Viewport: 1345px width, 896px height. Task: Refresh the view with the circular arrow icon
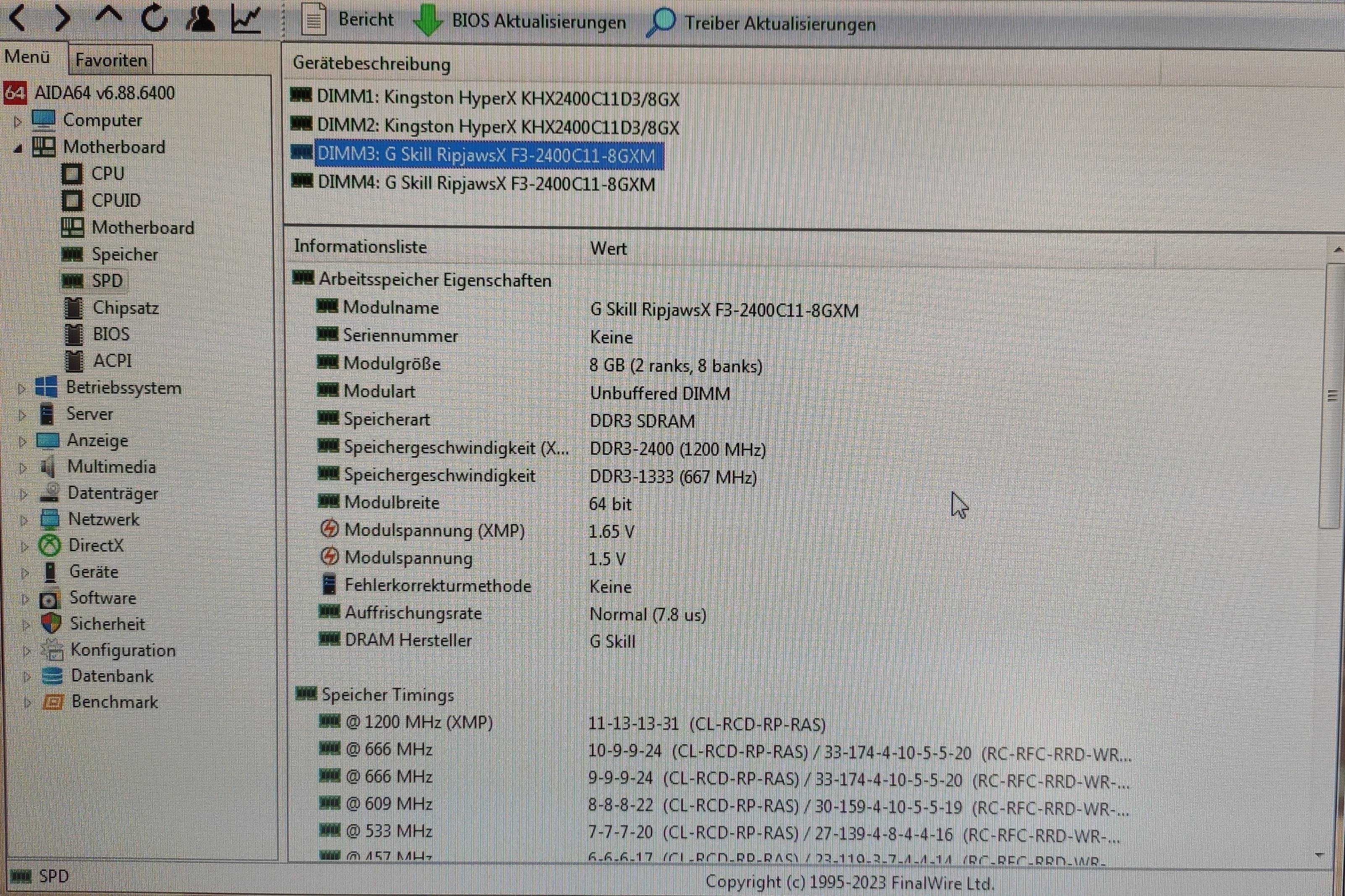click(154, 18)
